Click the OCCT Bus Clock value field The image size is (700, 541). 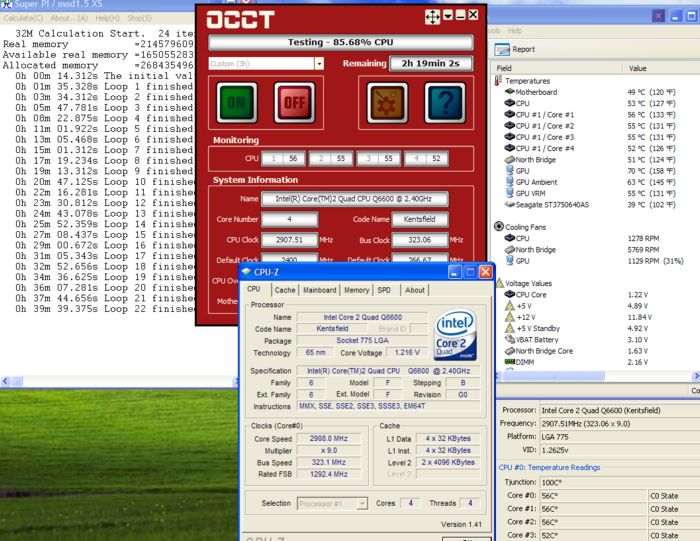pos(420,240)
